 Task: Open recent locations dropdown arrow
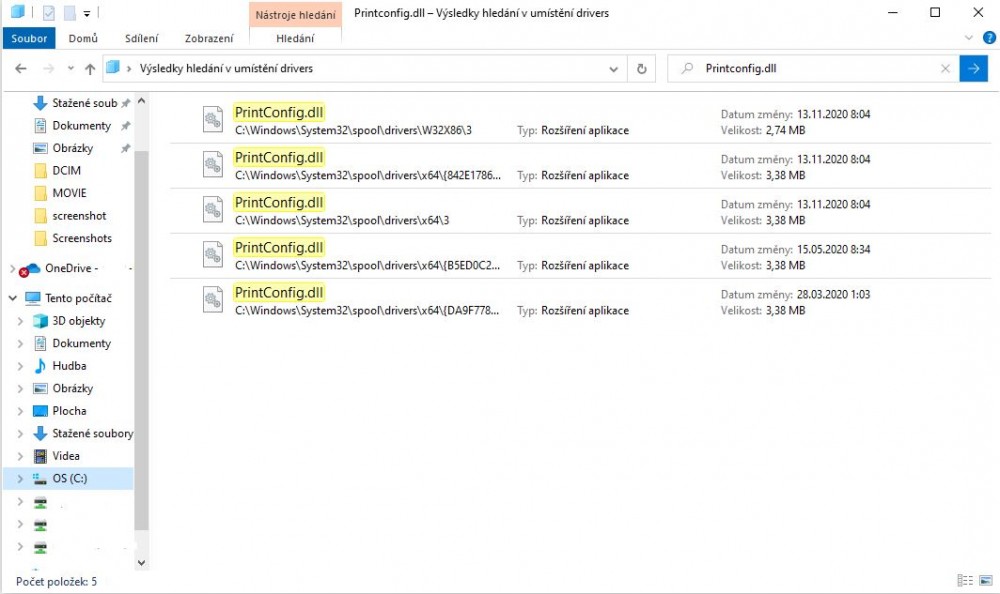point(70,69)
